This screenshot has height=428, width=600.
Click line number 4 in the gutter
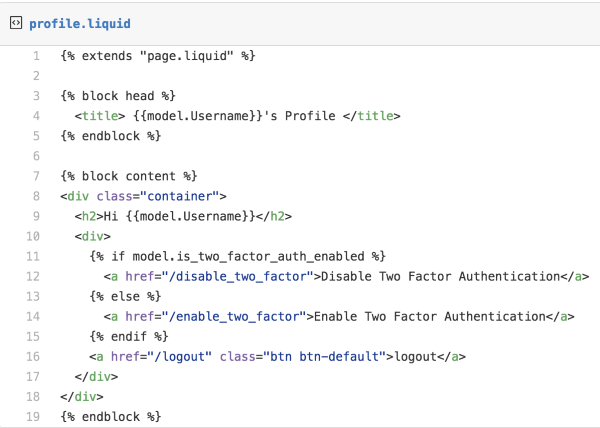point(36,116)
